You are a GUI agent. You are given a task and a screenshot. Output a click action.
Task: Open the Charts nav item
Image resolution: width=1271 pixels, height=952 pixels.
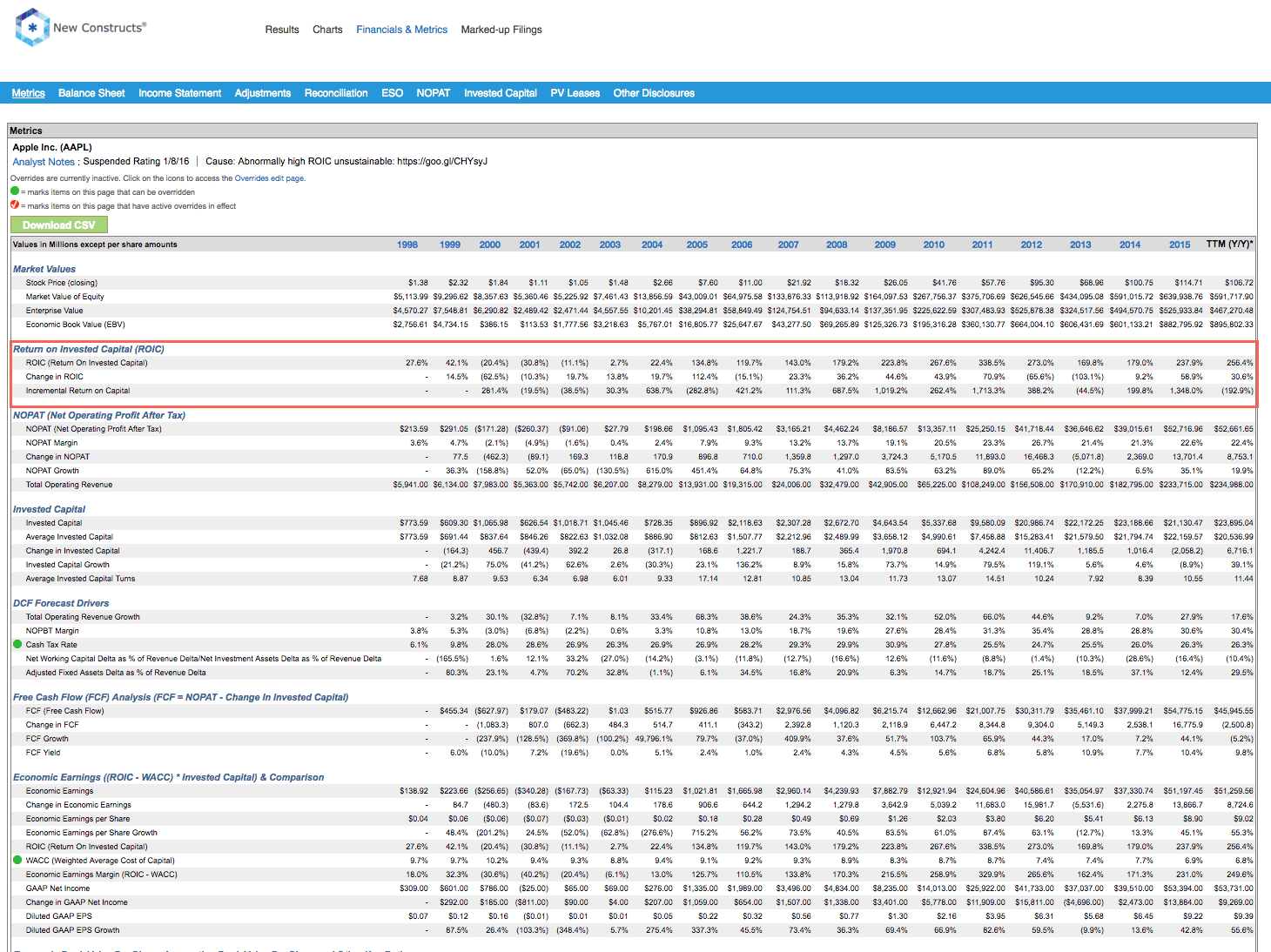pos(327,30)
